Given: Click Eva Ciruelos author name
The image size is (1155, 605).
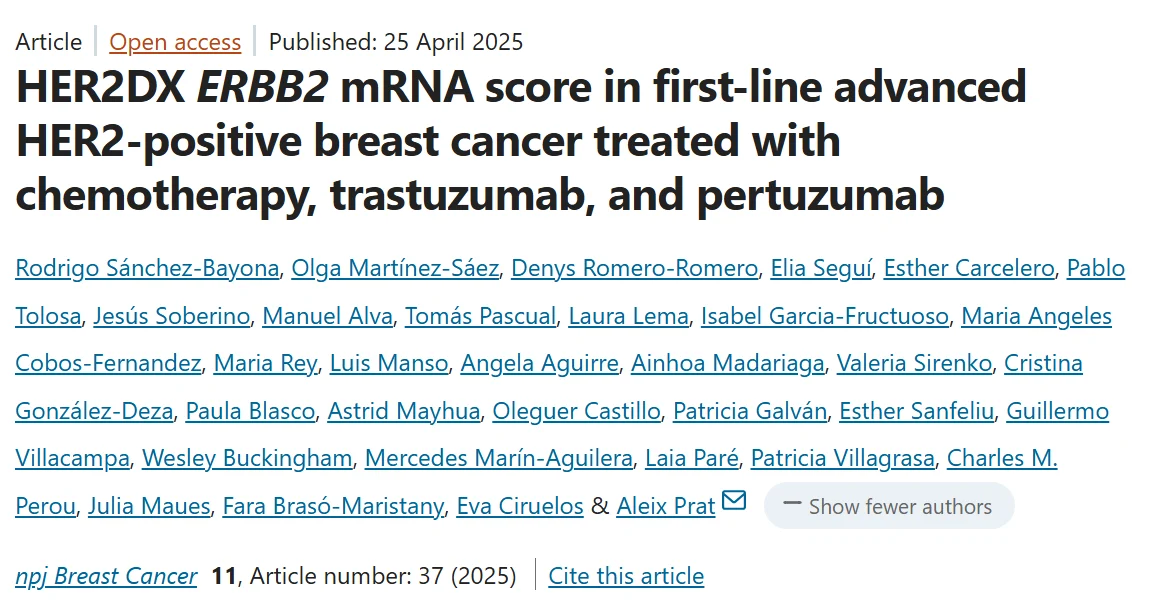Looking at the screenshot, I should [x=520, y=506].
